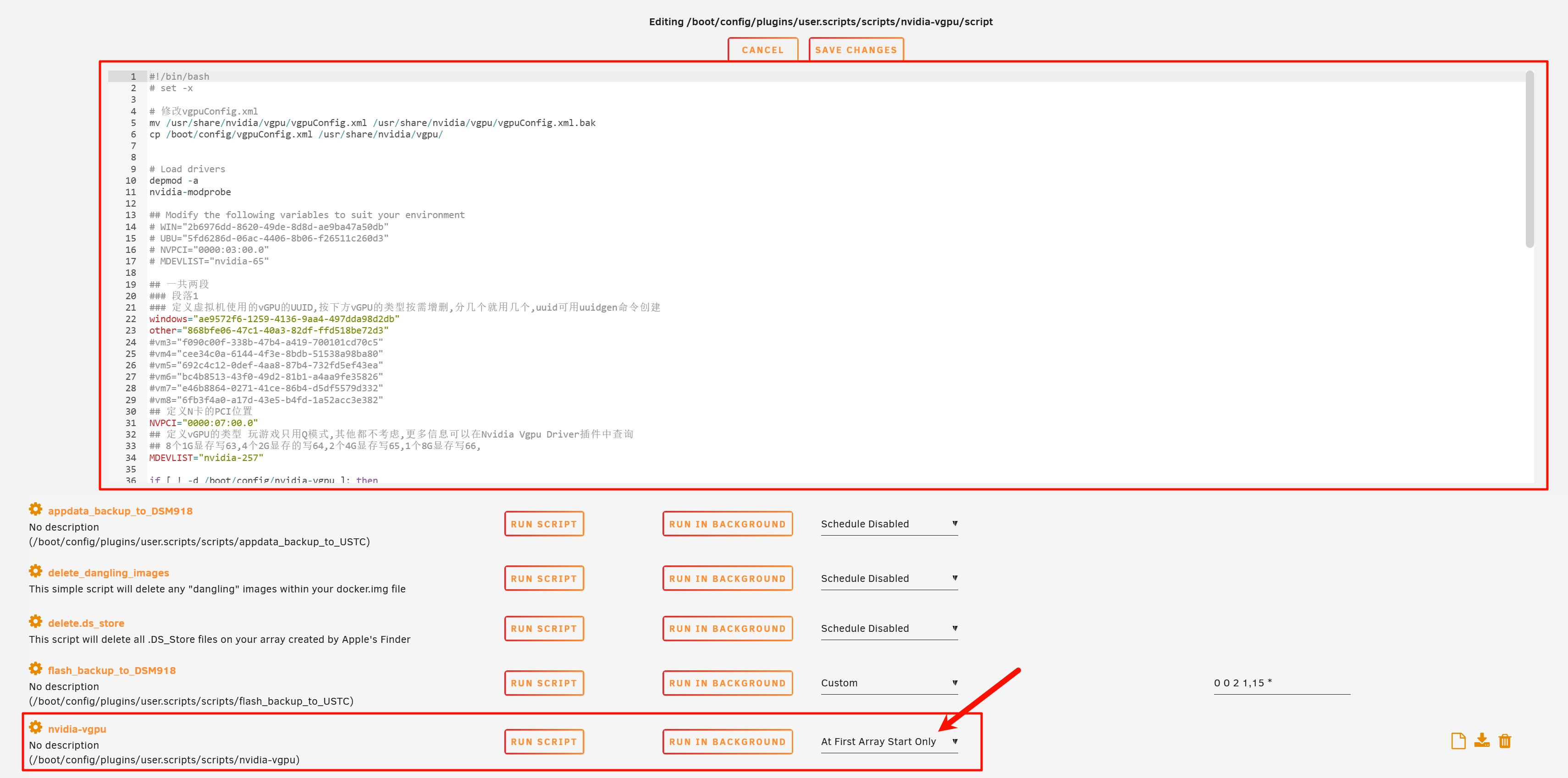Click the nvidia-vgpu script name link

(x=77, y=729)
